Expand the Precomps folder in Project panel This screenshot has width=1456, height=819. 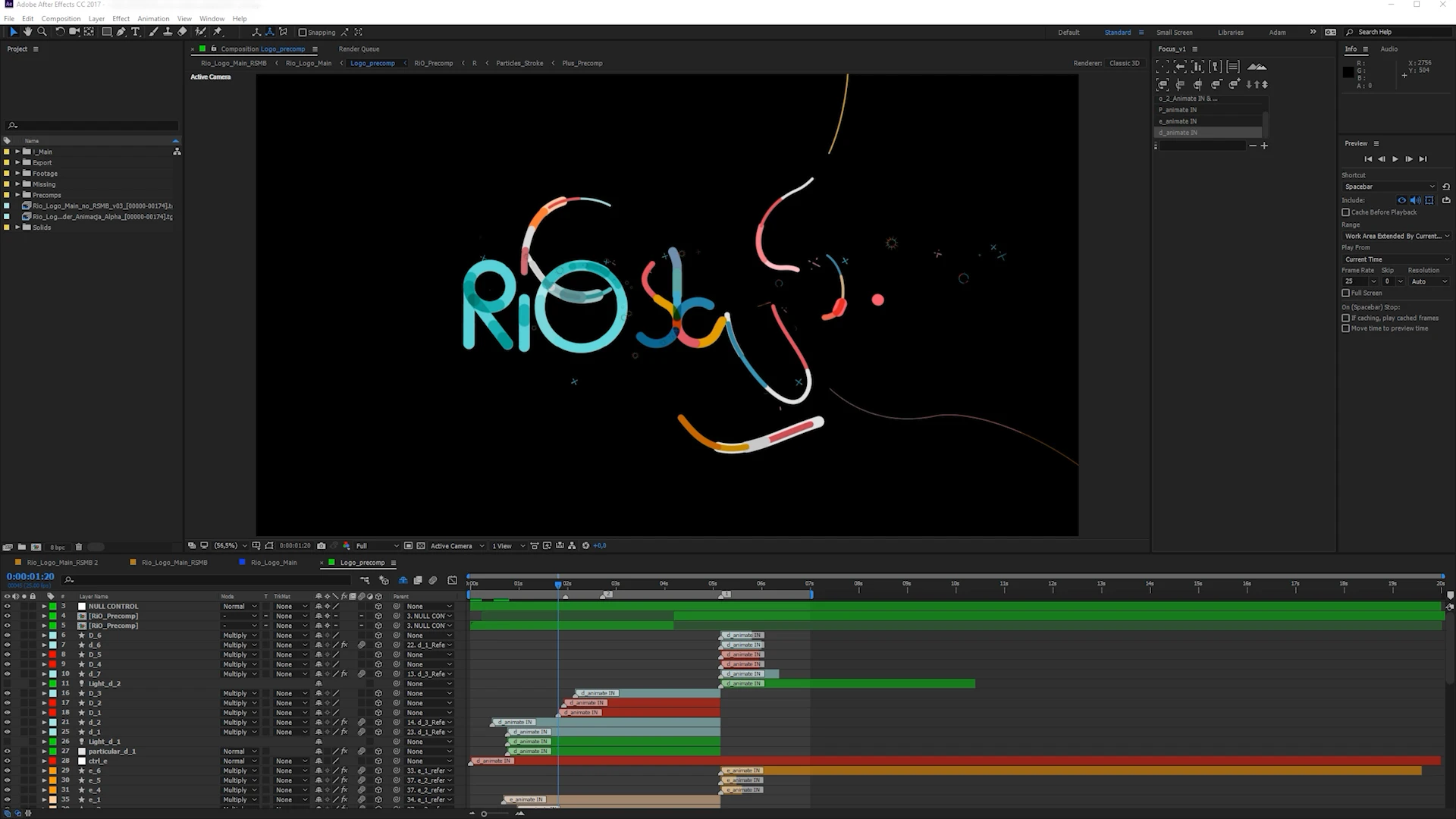click(17, 195)
